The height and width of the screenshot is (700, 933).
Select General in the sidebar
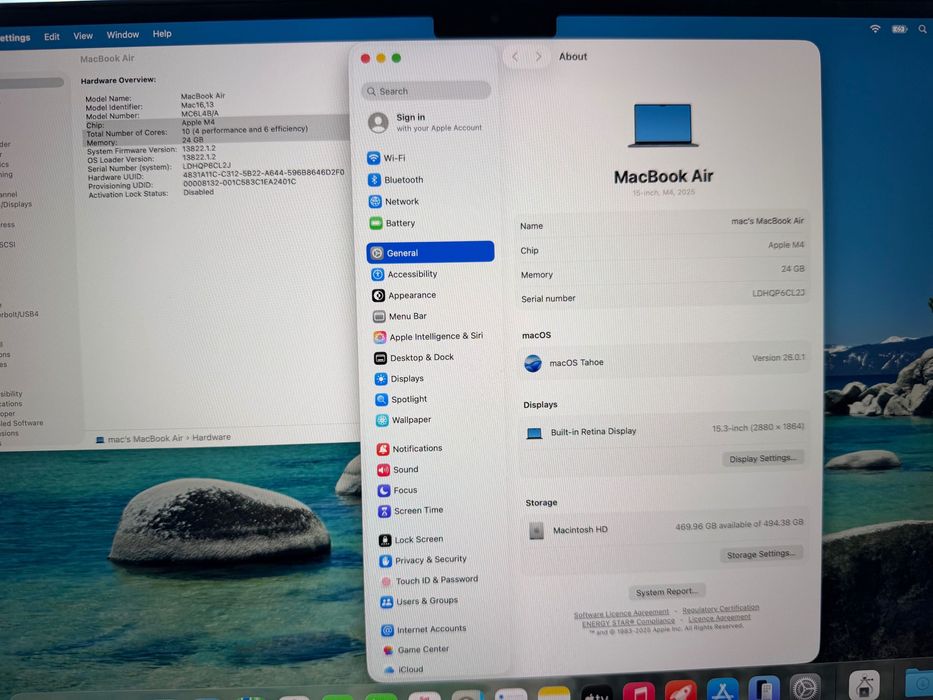[x=430, y=252]
